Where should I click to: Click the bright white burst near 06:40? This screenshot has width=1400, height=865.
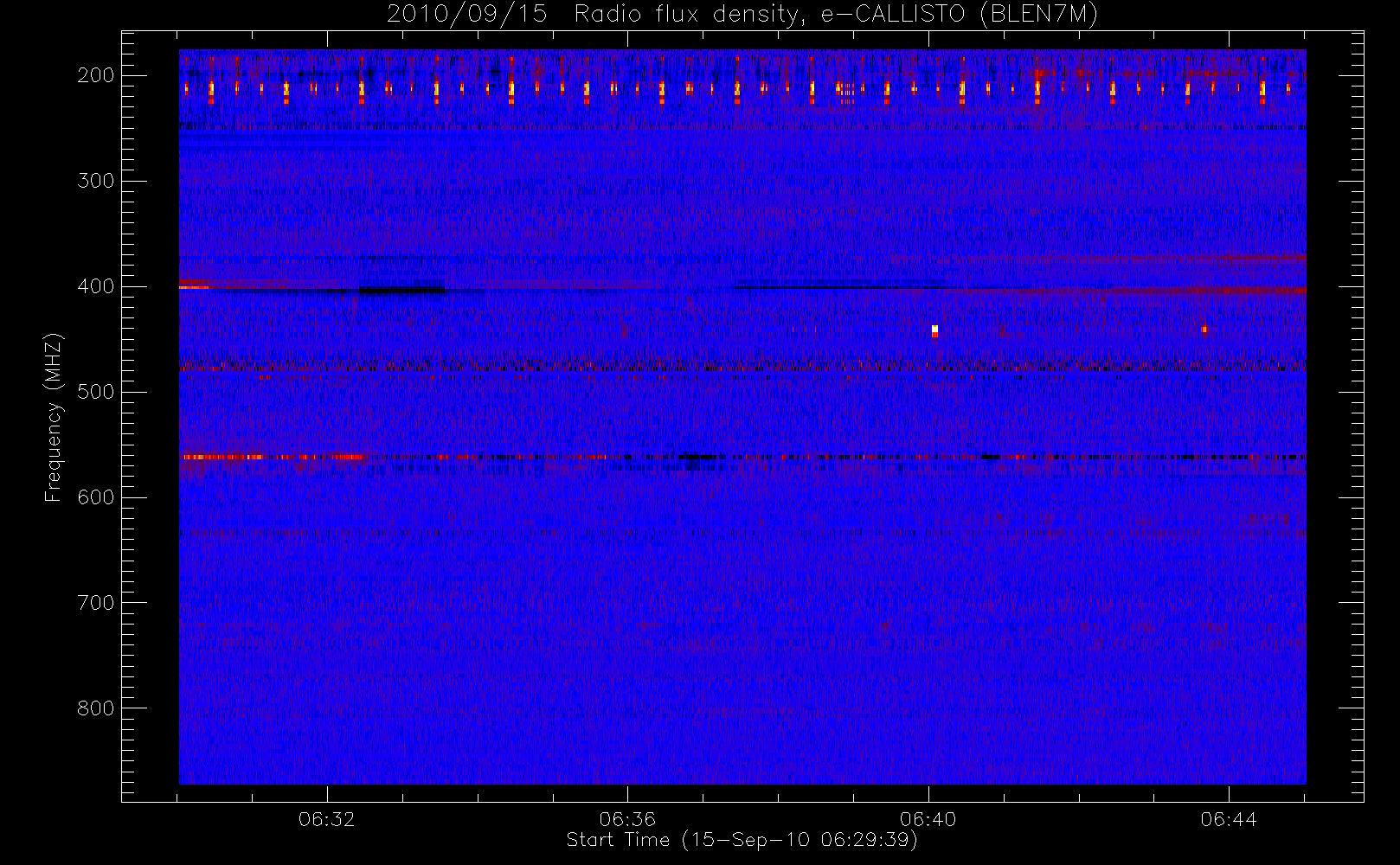[934, 330]
